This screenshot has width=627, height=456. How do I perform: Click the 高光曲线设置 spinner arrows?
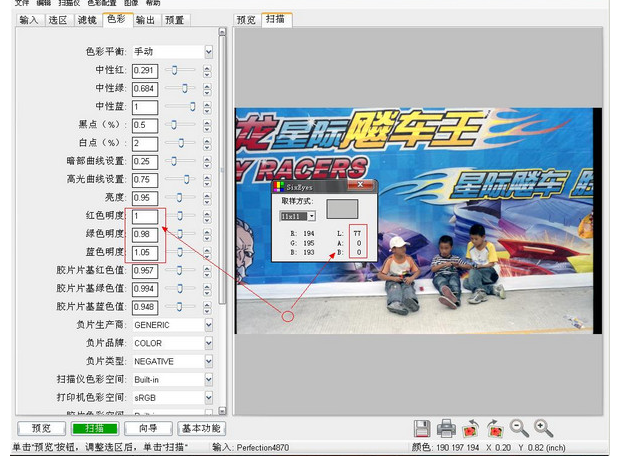point(207,180)
